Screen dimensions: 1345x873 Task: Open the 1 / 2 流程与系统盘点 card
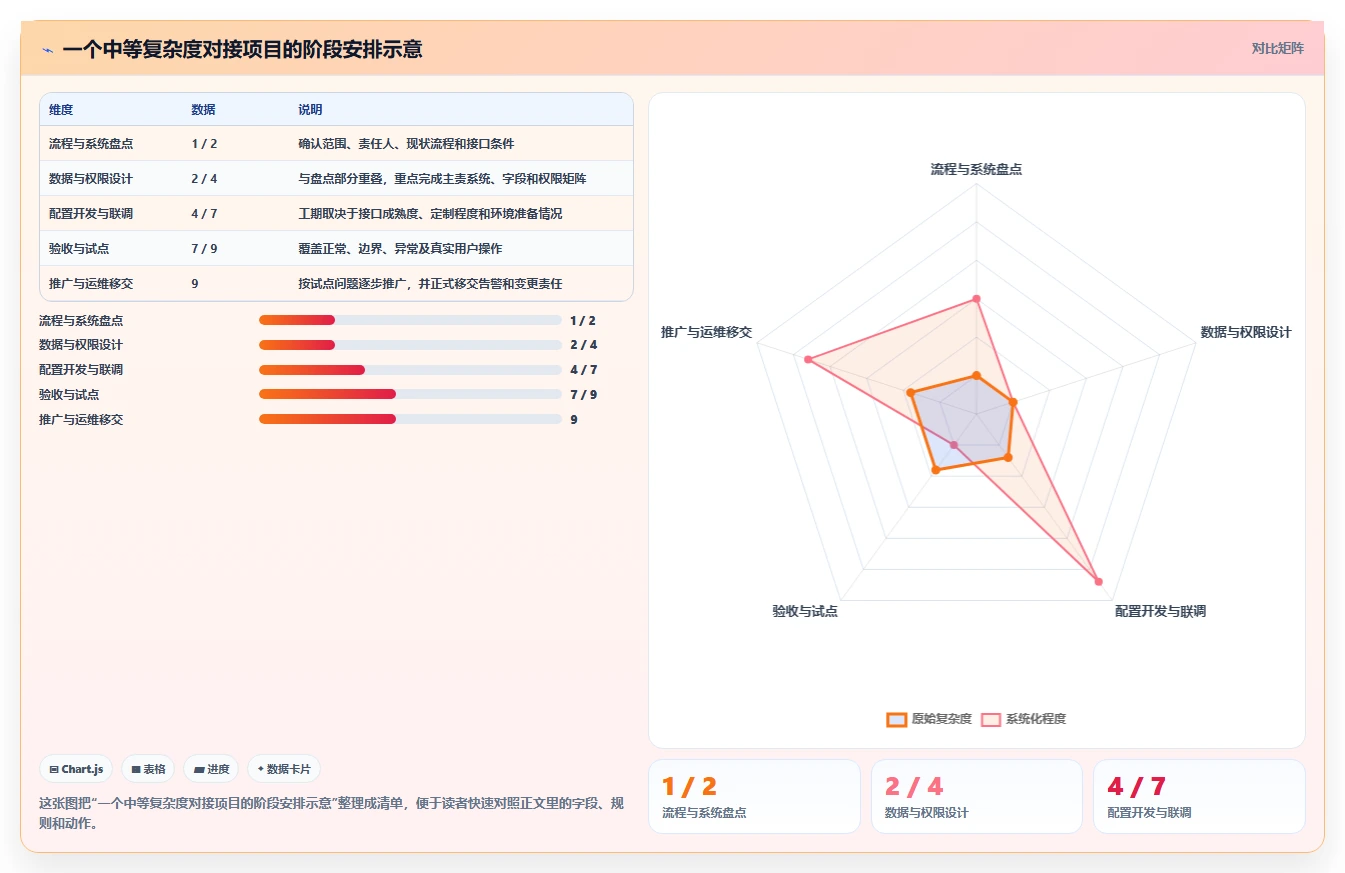point(754,796)
